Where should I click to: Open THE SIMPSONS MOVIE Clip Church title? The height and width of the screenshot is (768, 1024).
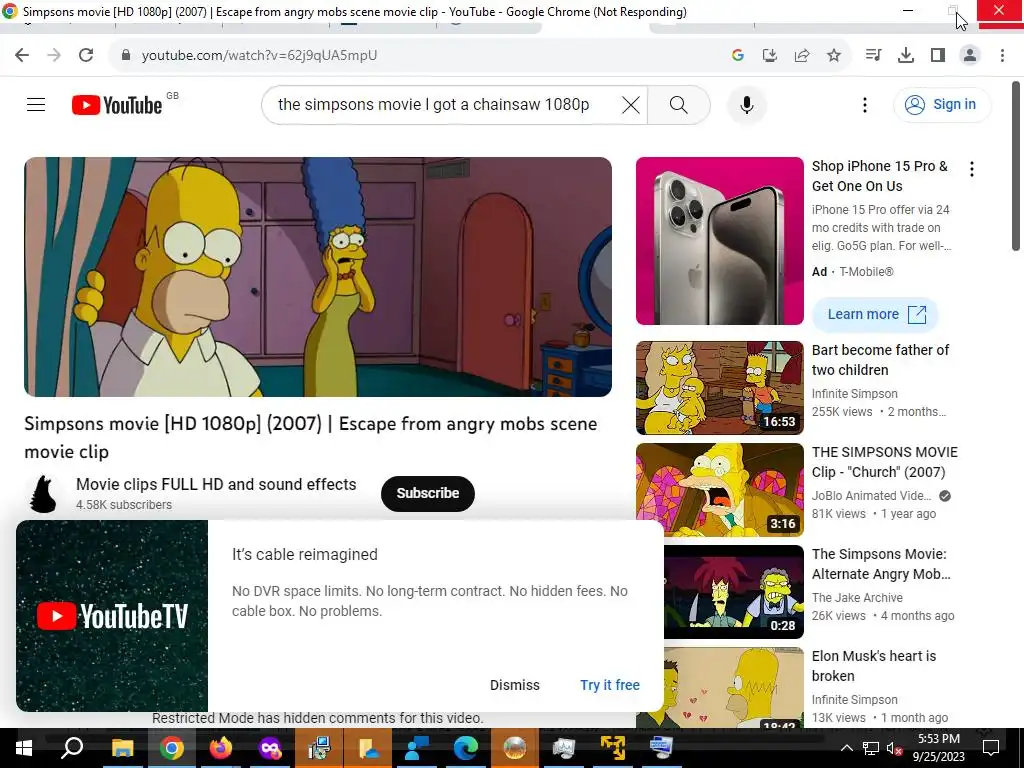click(x=885, y=462)
